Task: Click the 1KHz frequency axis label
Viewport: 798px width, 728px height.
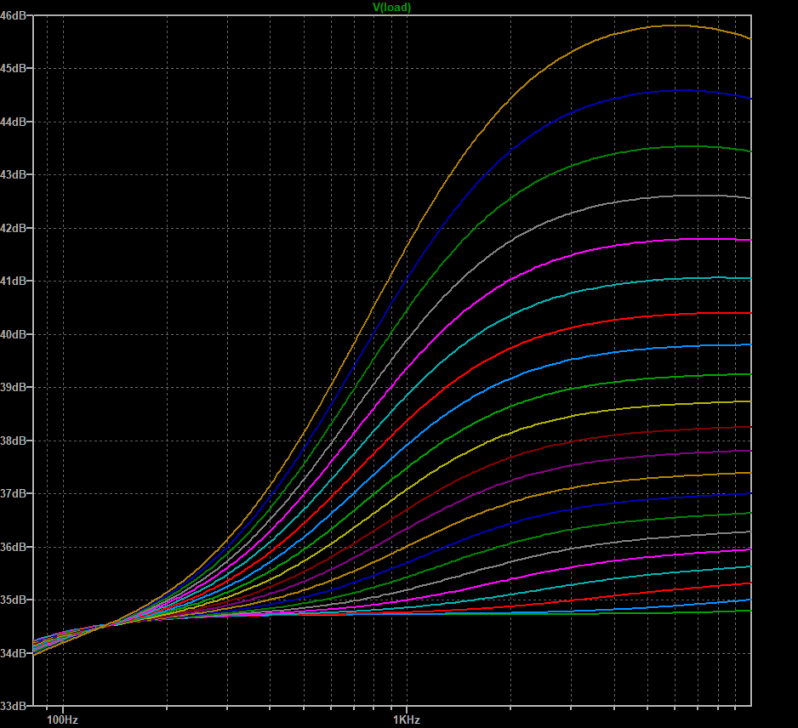Action: point(406,719)
